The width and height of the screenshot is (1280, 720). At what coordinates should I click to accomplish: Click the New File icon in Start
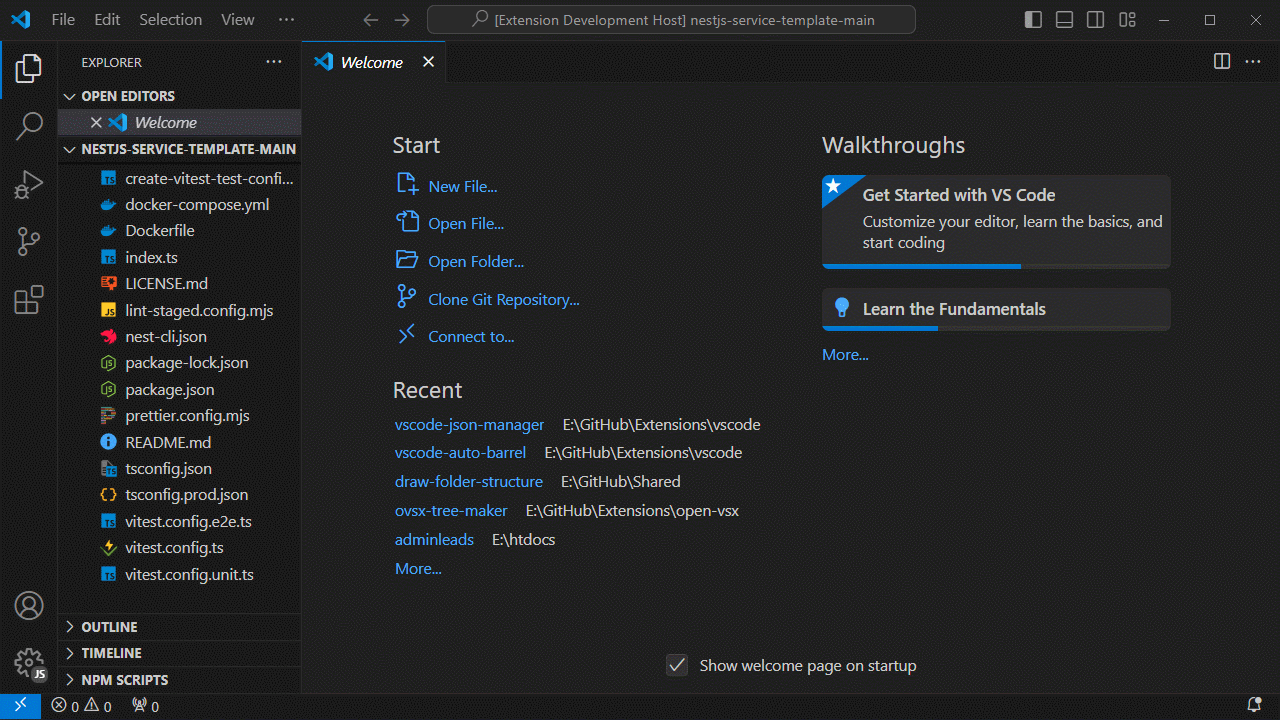click(x=406, y=185)
